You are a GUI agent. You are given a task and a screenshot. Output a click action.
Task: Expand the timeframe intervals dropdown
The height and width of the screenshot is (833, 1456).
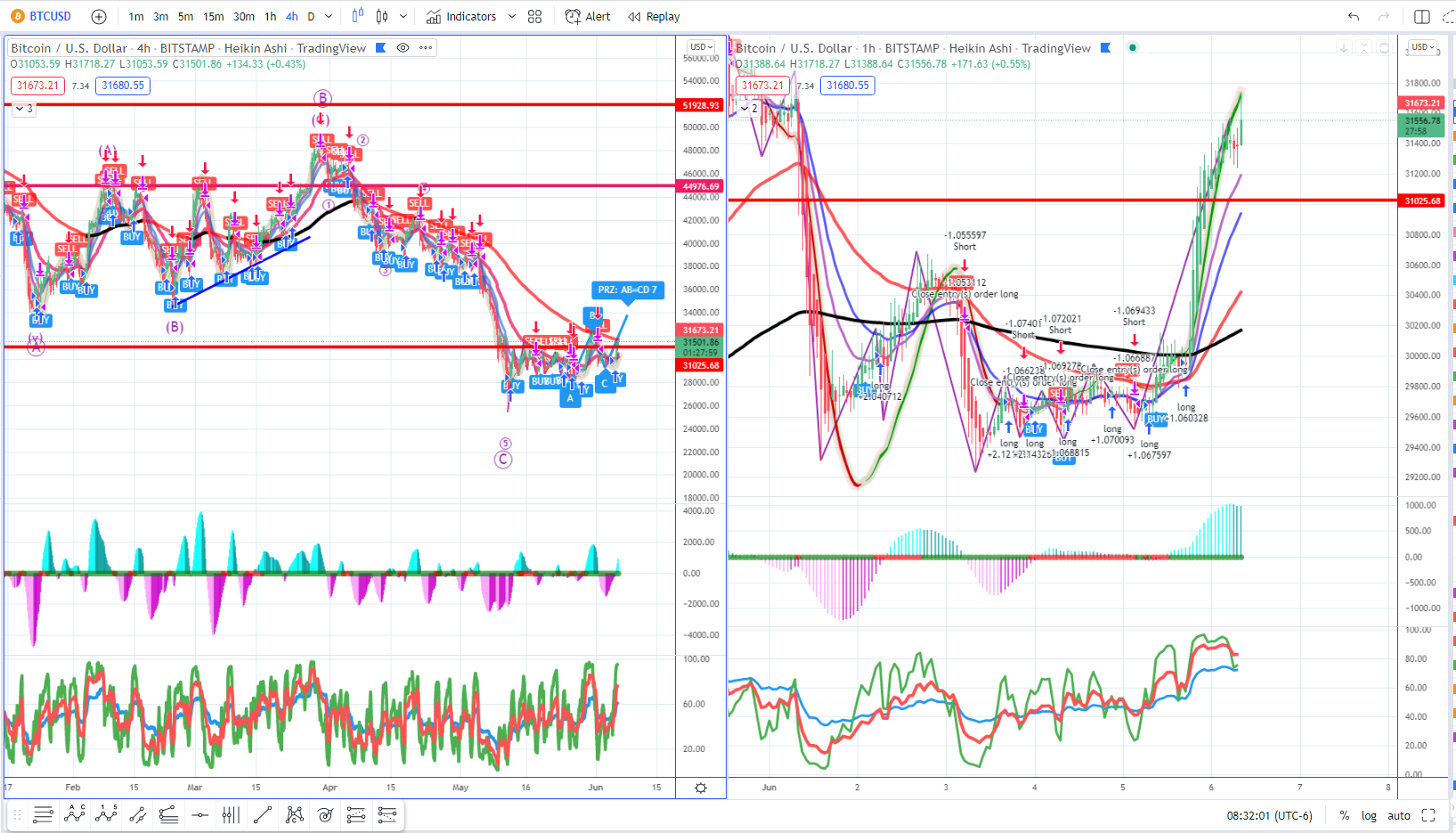click(x=329, y=16)
